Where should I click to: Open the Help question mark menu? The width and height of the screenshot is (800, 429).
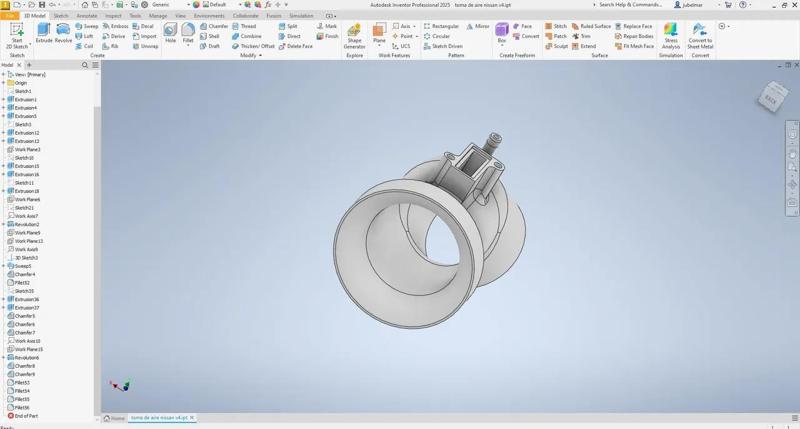coord(742,5)
